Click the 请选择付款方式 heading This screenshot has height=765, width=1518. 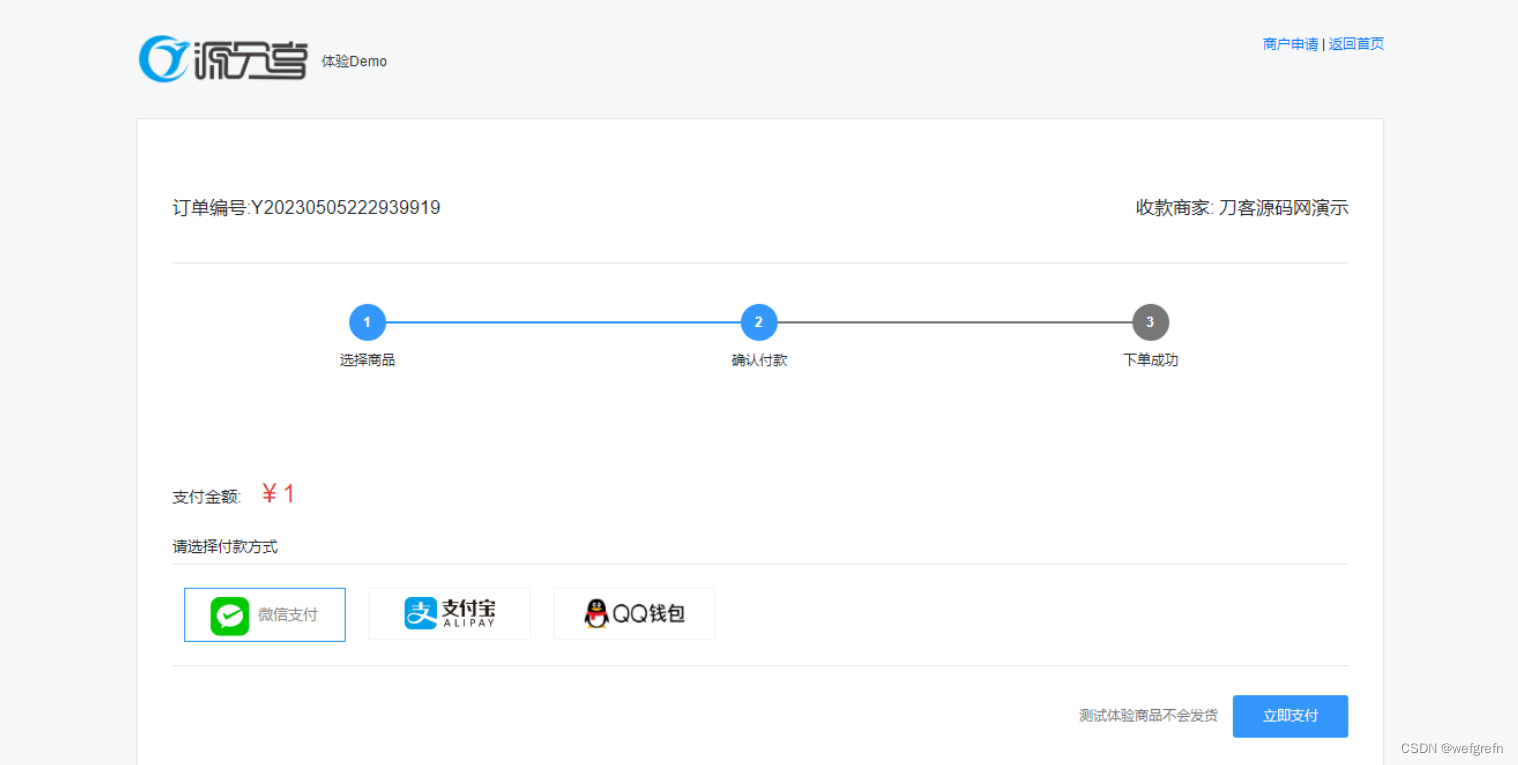[225, 547]
